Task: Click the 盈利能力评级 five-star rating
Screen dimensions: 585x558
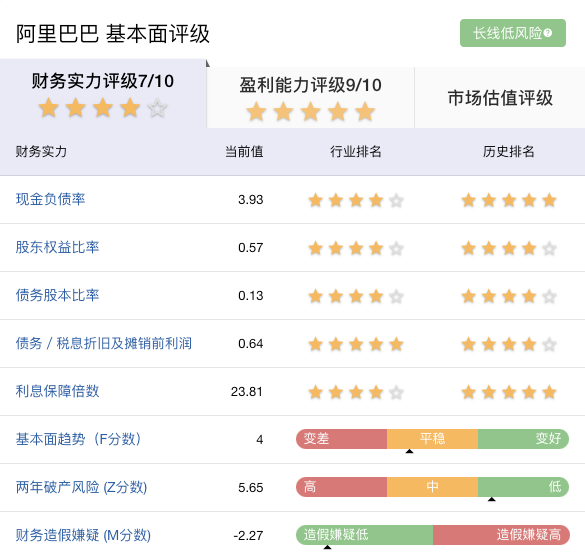Action: tap(310, 112)
